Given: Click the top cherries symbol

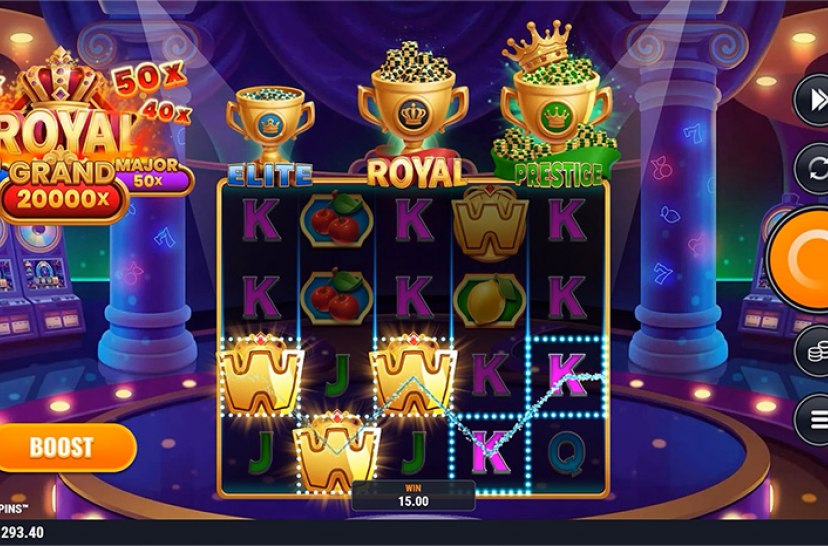Looking at the screenshot, I should coord(336,220).
